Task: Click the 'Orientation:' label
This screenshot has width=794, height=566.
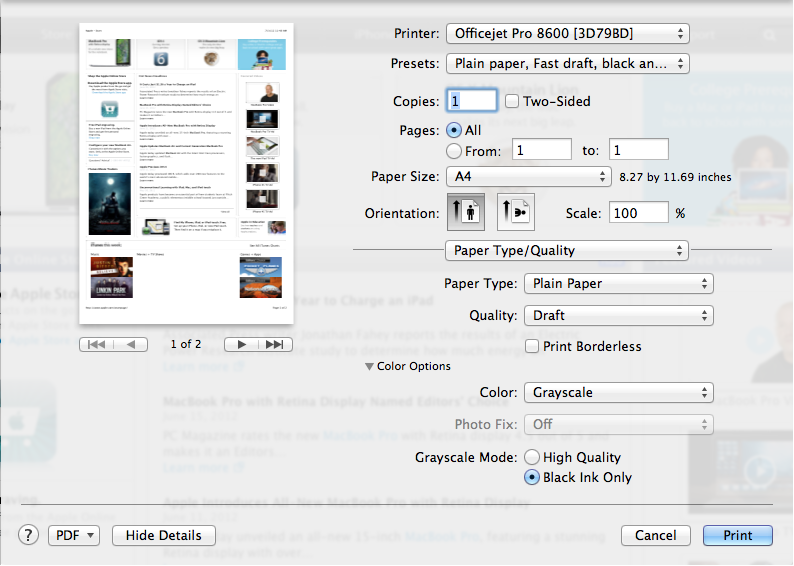Action: [402, 213]
